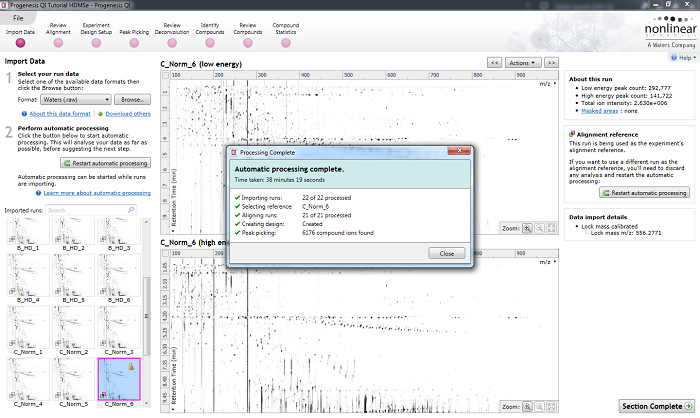Open the Format dropdown showing Waters (.raw)
This screenshot has width=700, height=418.
click(x=76, y=100)
